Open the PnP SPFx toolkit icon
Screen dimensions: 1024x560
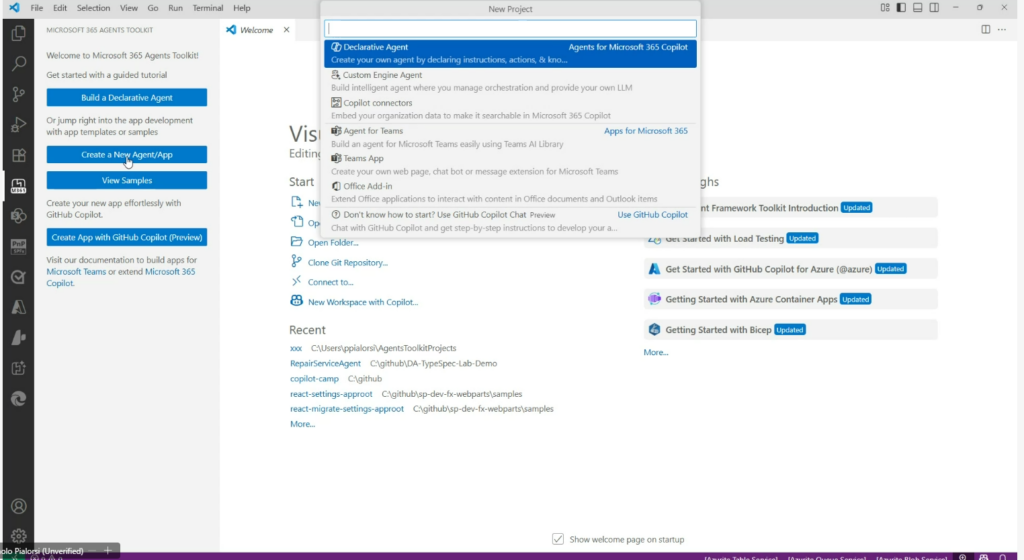click(x=18, y=247)
